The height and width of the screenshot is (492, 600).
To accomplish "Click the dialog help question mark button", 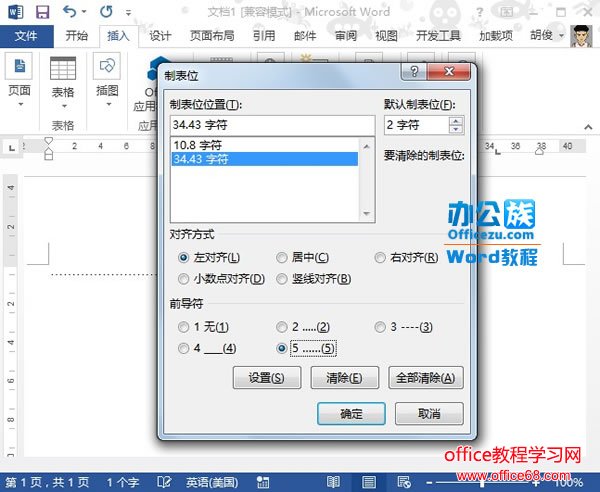I will pyautogui.click(x=414, y=72).
